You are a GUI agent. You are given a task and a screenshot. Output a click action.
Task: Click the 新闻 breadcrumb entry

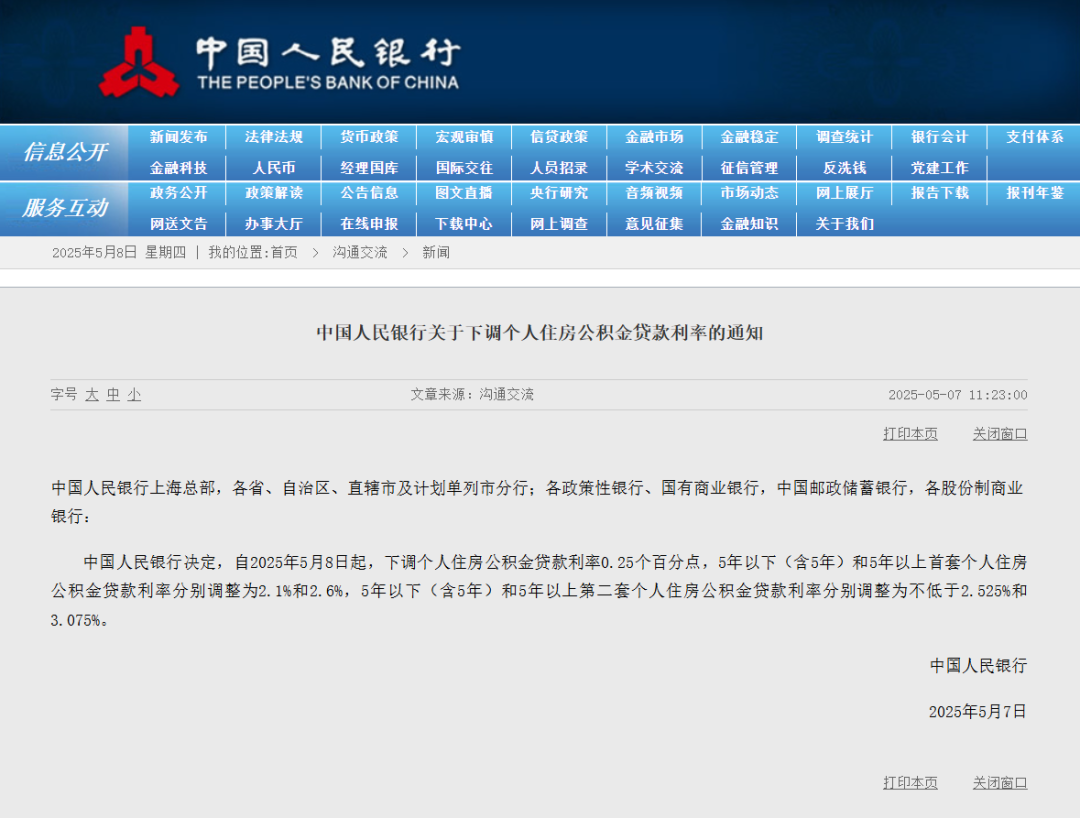click(437, 252)
